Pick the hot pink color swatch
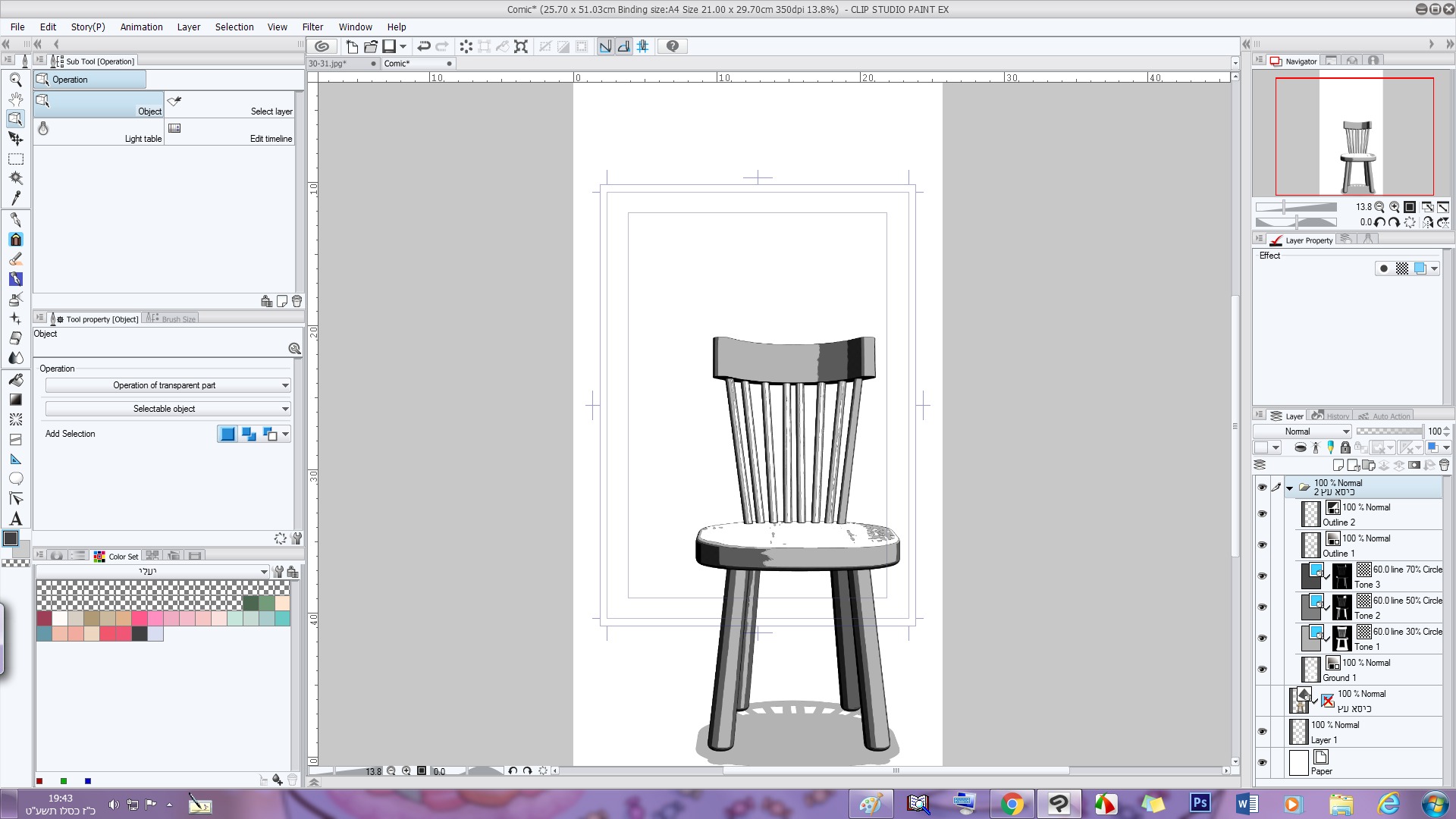Viewport: 1456px width, 819px height. [140, 619]
